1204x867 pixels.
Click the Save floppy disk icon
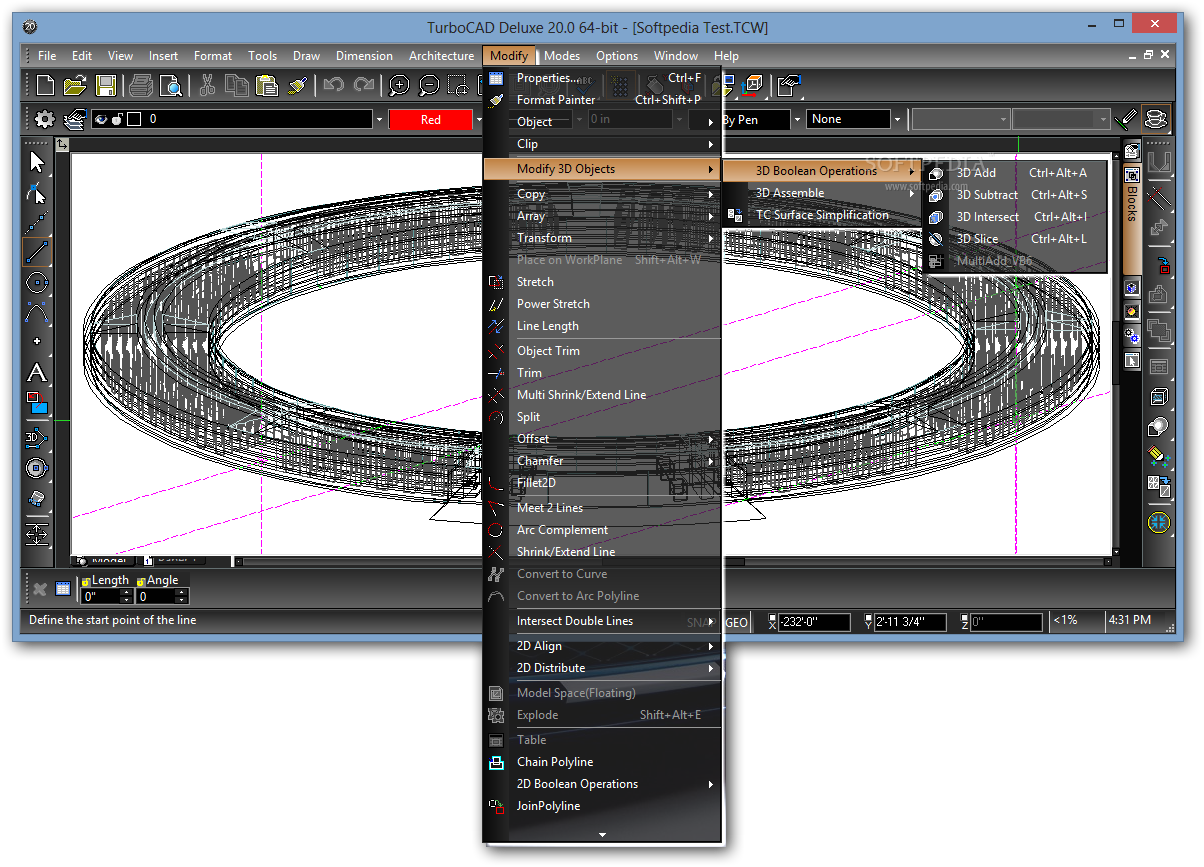pyautogui.click(x=105, y=85)
